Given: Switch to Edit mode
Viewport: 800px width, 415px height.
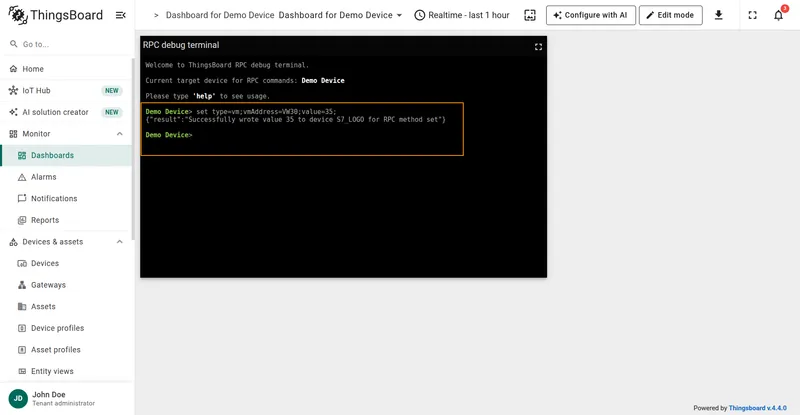Looking at the screenshot, I should [x=670, y=15].
